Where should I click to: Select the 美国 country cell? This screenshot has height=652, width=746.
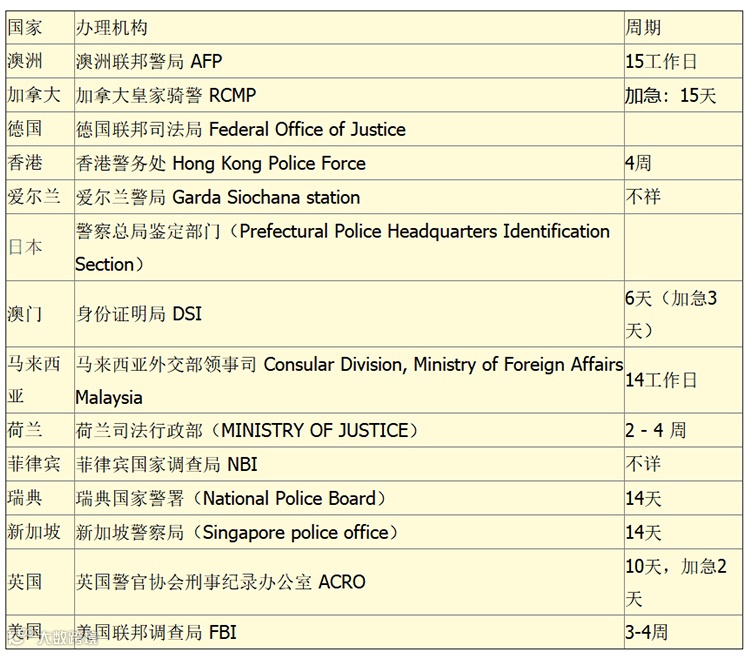coord(40,632)
